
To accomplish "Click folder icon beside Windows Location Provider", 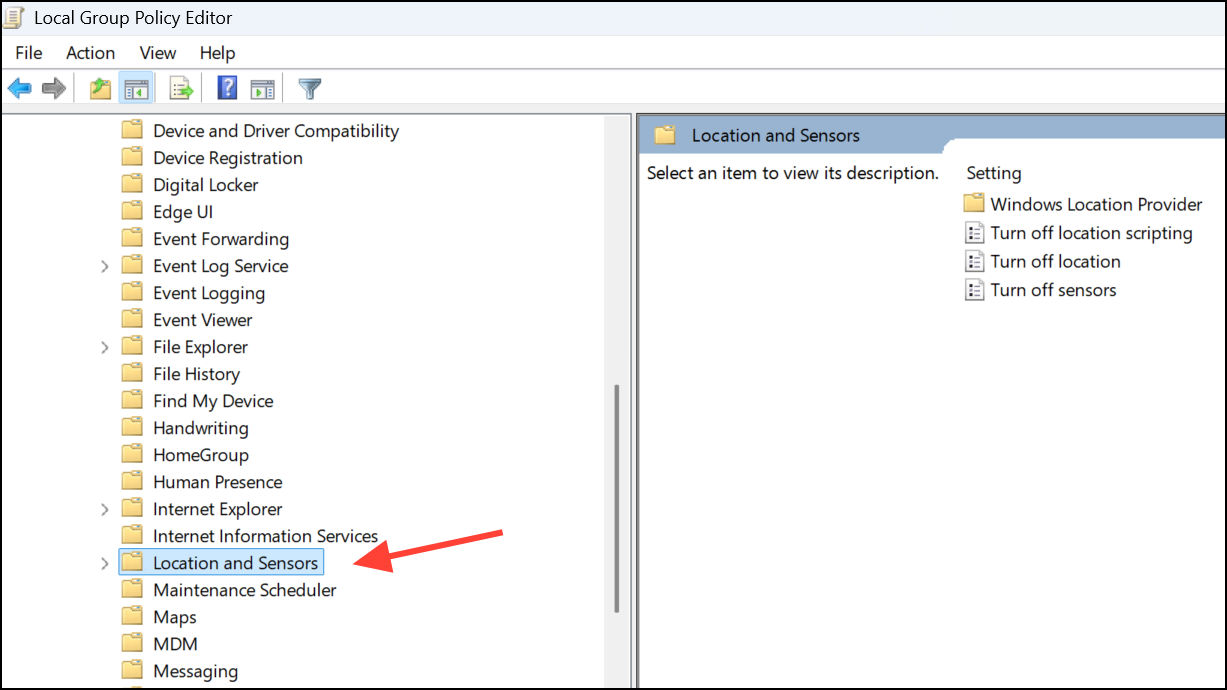I will click(974, 204).
